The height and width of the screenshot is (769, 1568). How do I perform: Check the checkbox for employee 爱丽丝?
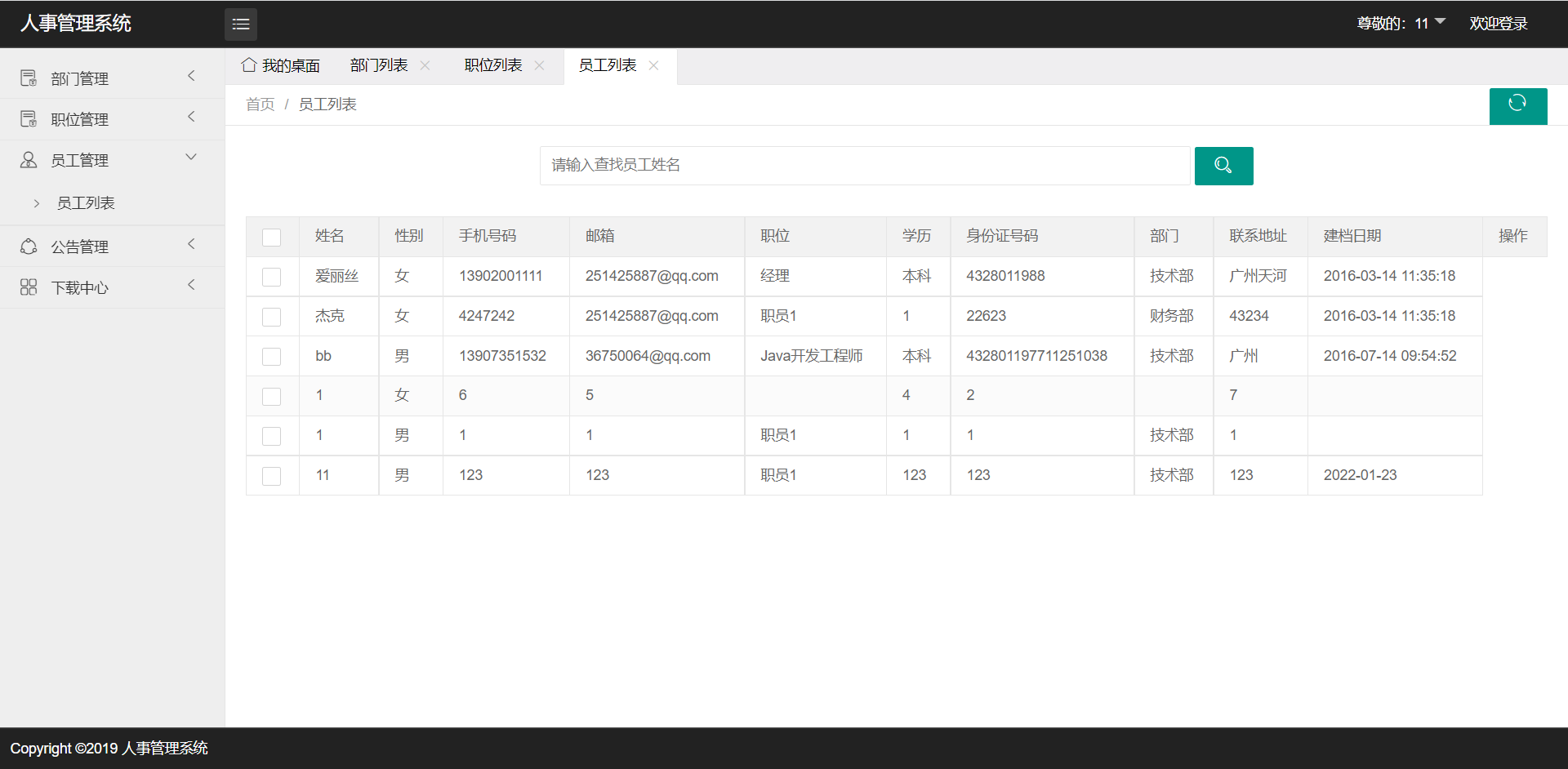[x=272, y=277]
